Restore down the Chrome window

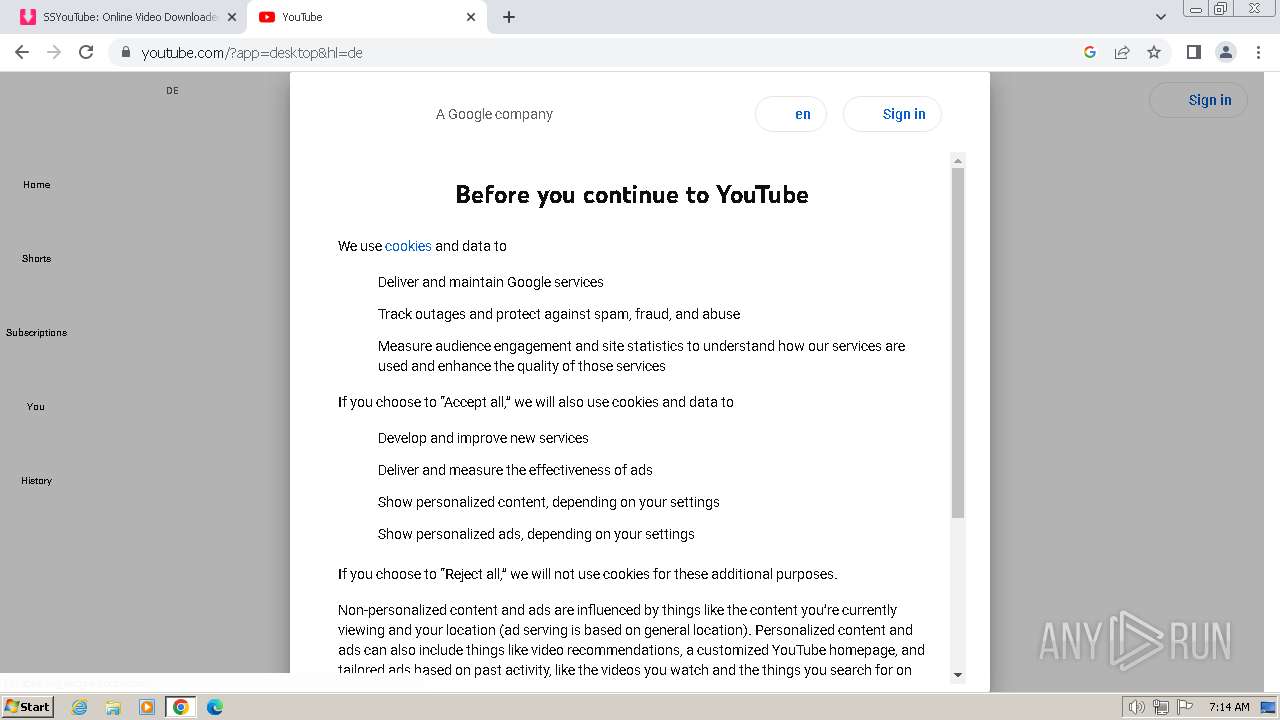click(1221, 8)
